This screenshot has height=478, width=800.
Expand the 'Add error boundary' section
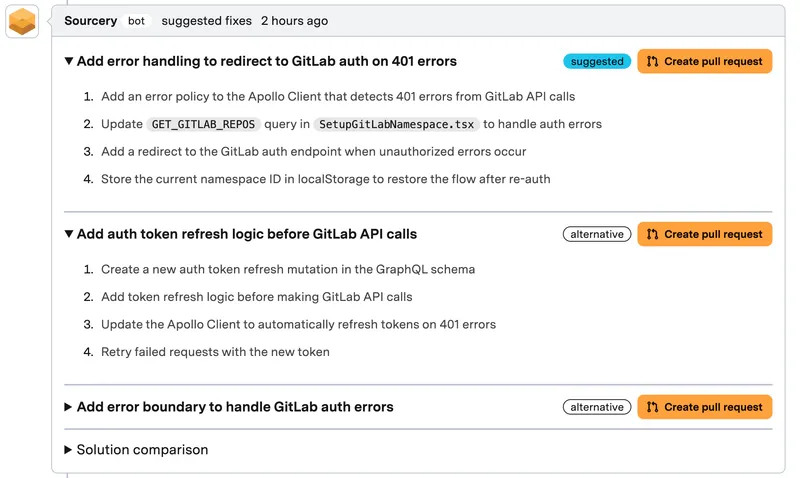[x=69, y=407]
